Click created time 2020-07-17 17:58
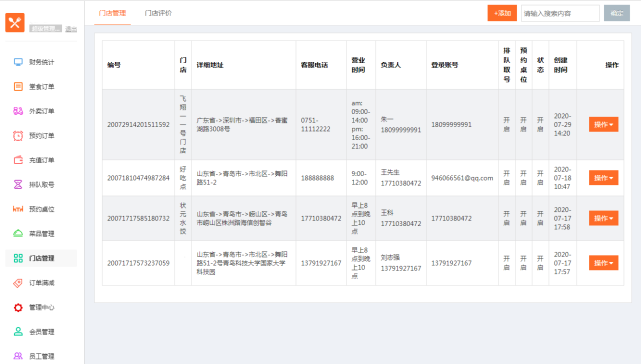 [563, 218]
